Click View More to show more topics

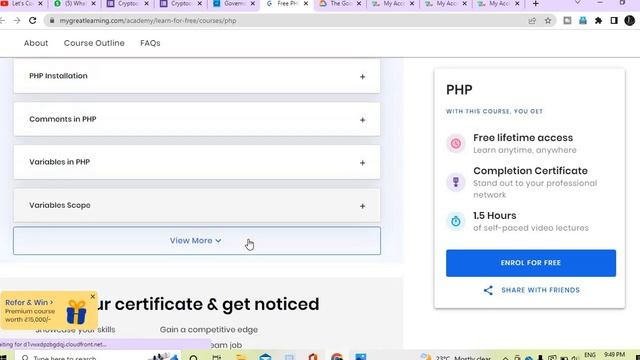click(x=196, y=241)
